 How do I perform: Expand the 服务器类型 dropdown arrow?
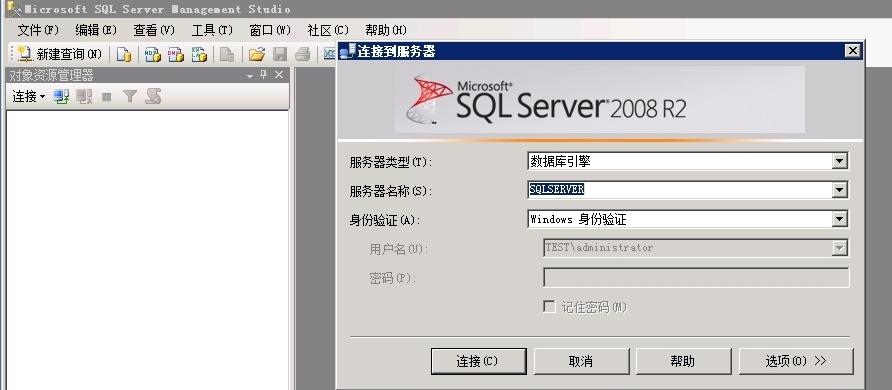[x=840, y=161]
